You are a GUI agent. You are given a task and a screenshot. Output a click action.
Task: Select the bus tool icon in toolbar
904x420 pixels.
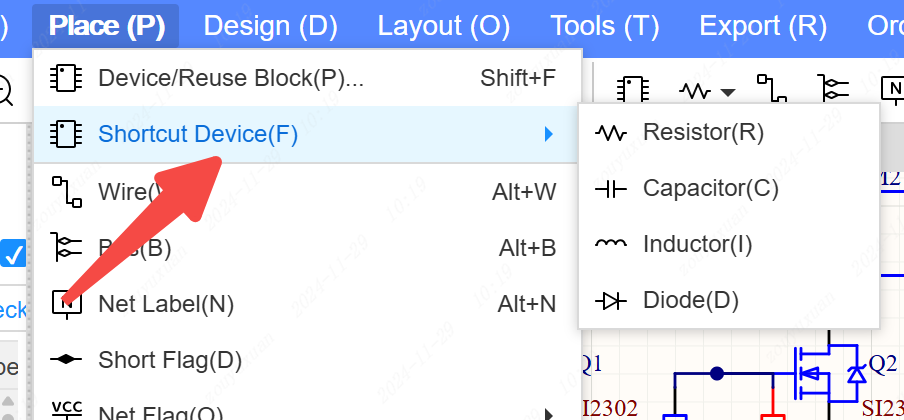[833, 90]
